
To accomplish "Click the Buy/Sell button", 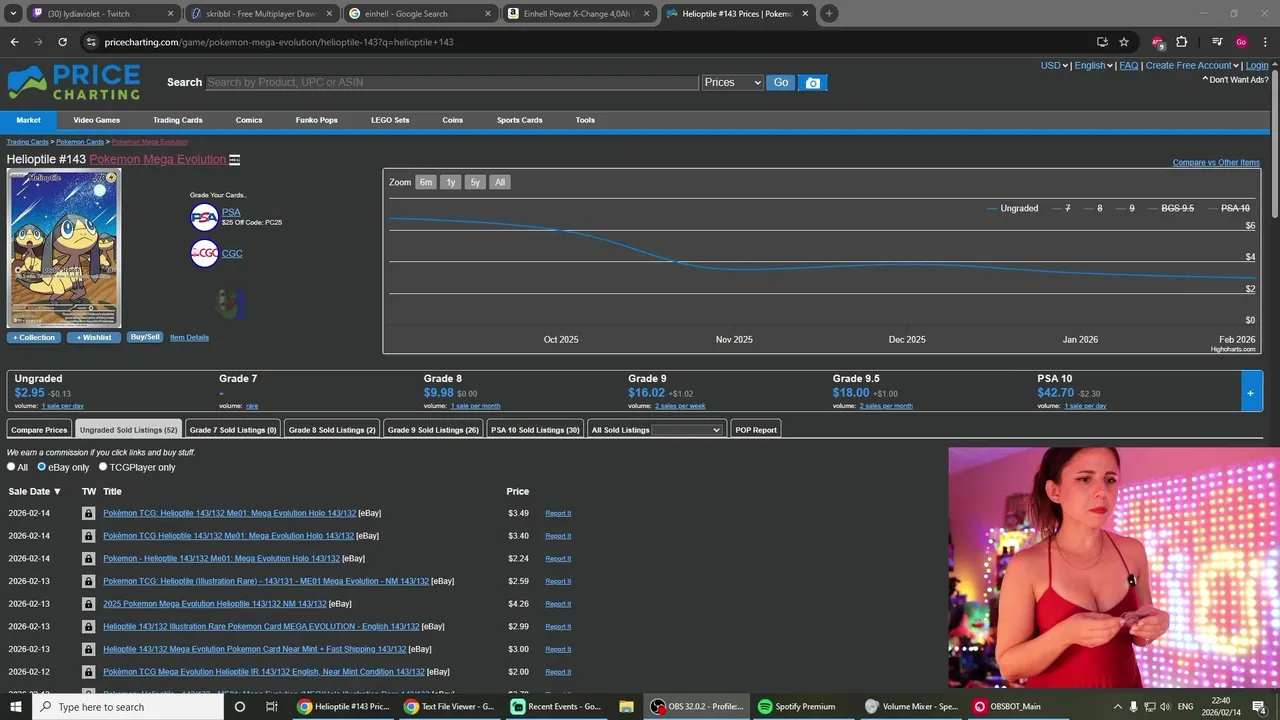I will coord(145,337).
